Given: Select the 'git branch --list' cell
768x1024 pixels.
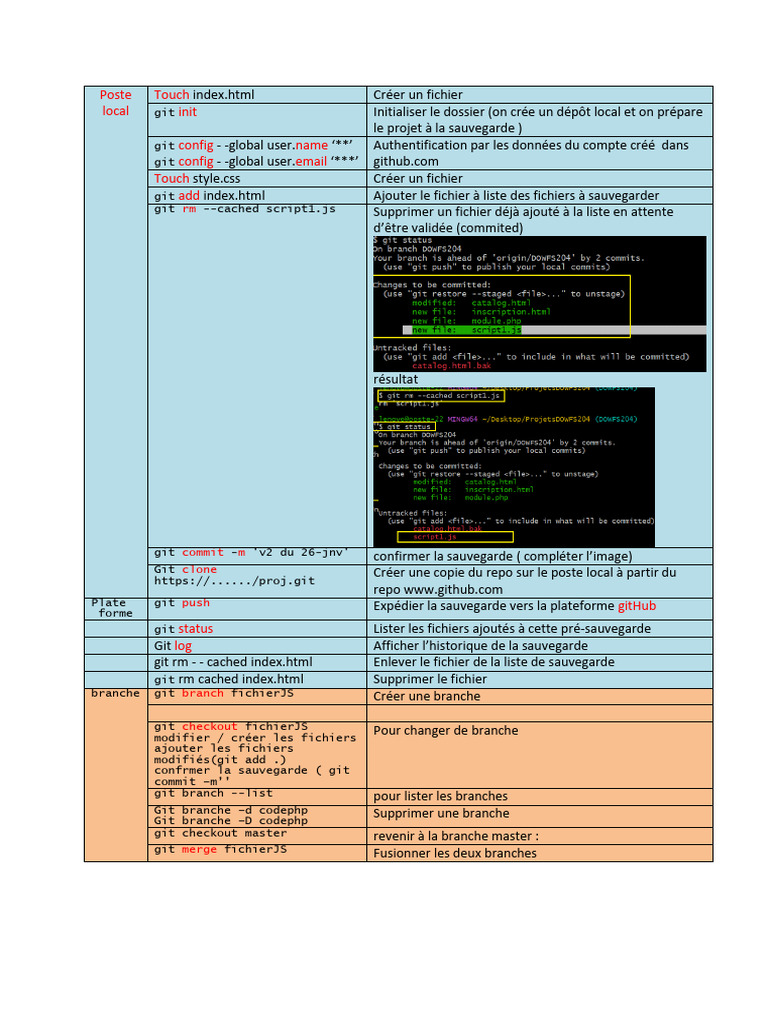Looking at the screenshot, I should click(257, 796).
